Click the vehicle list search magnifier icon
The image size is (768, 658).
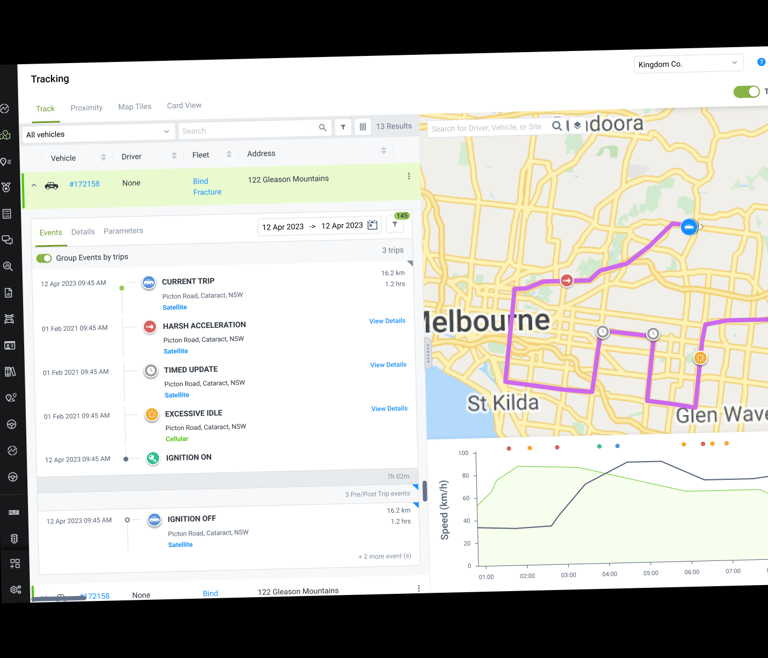click(322, 127)
